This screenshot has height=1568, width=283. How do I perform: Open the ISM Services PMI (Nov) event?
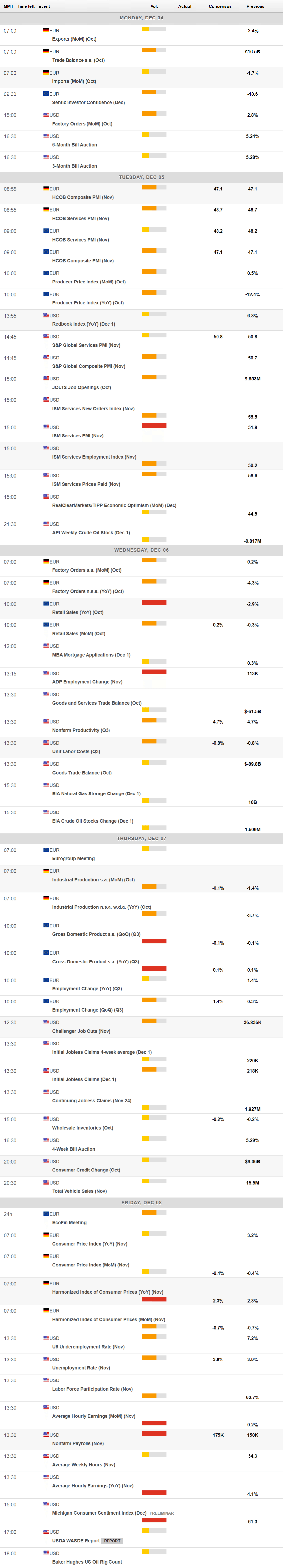point(77,436)
